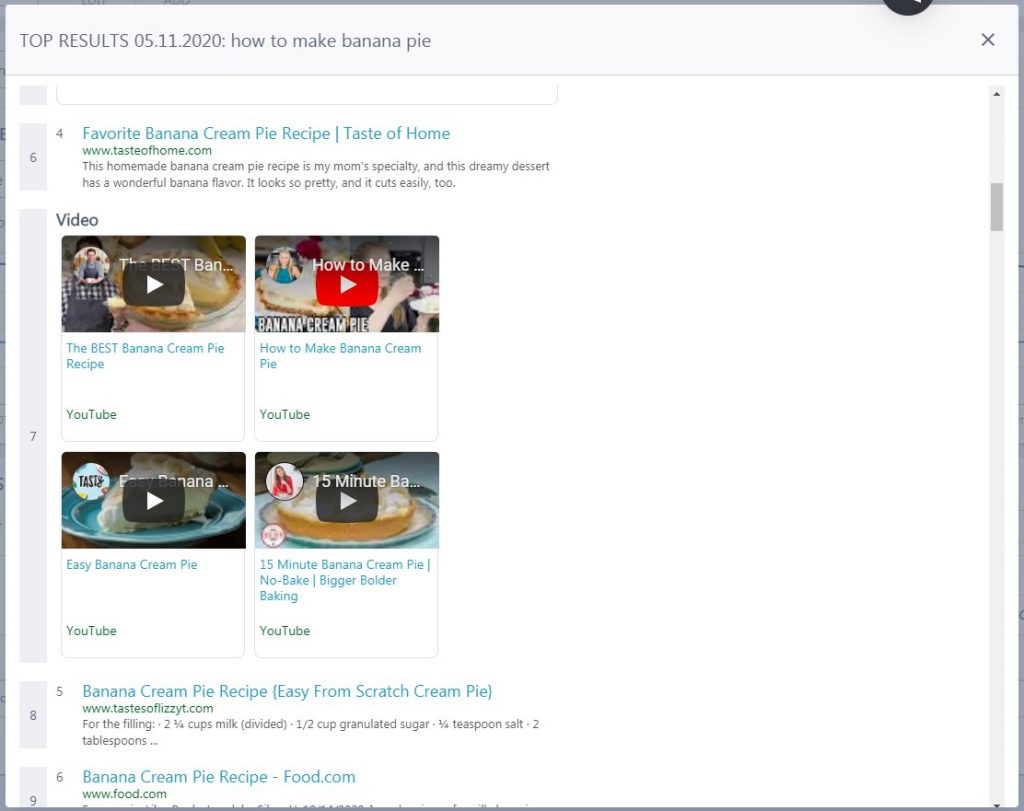Click www.tasteofhome.com URL text
Screen dimensions: 1024x811
pyautogui.click(x=147, y=150)
